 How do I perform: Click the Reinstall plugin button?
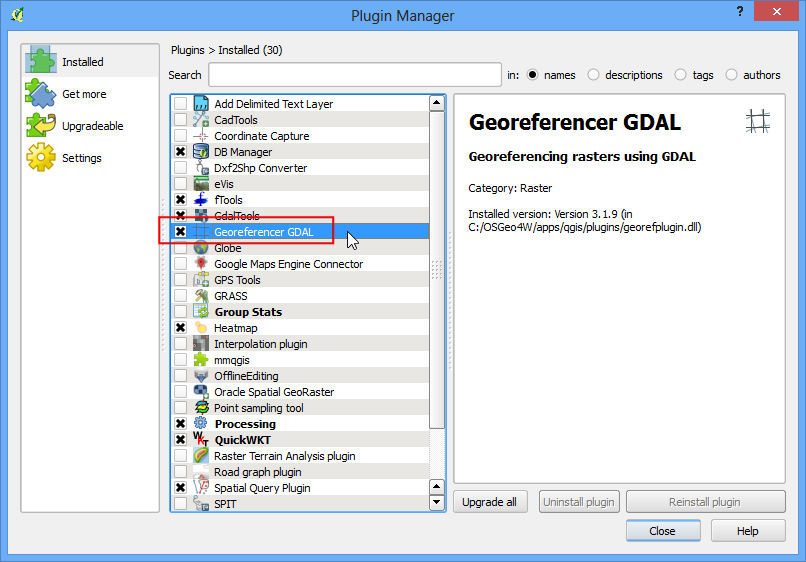(x=705, y=502)
